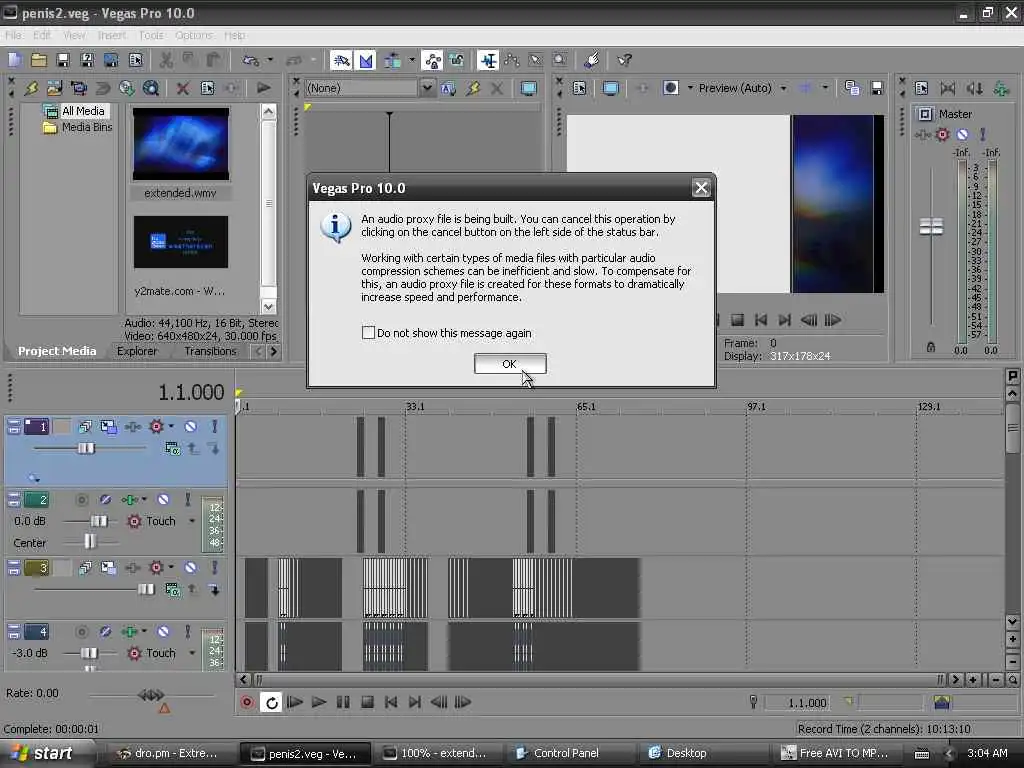Switch to the Transitions tab
Image resolution: width=1024 pixels, height=768 pixels.
pos(210,351)
